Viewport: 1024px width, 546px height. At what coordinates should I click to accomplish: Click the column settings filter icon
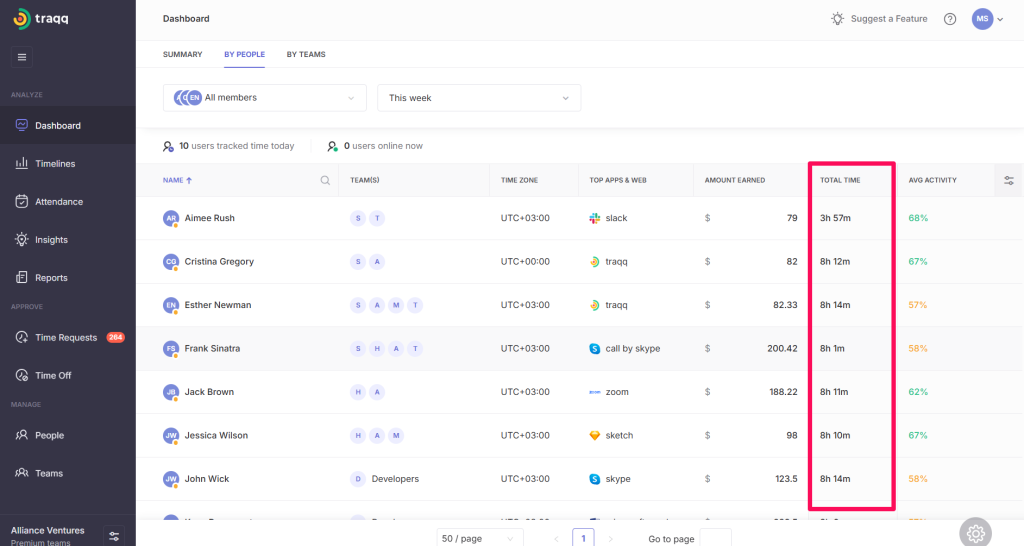tap(1008, 180)
